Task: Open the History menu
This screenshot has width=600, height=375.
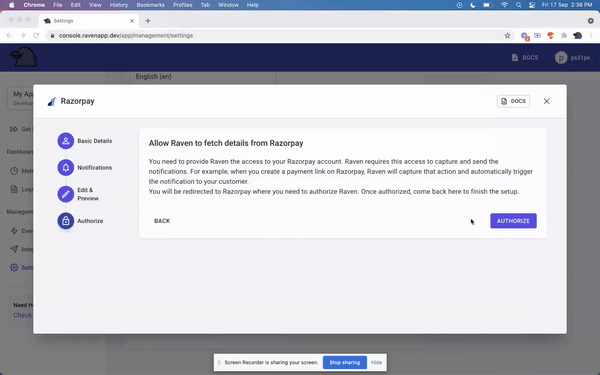Action: [x=119, y=5]
